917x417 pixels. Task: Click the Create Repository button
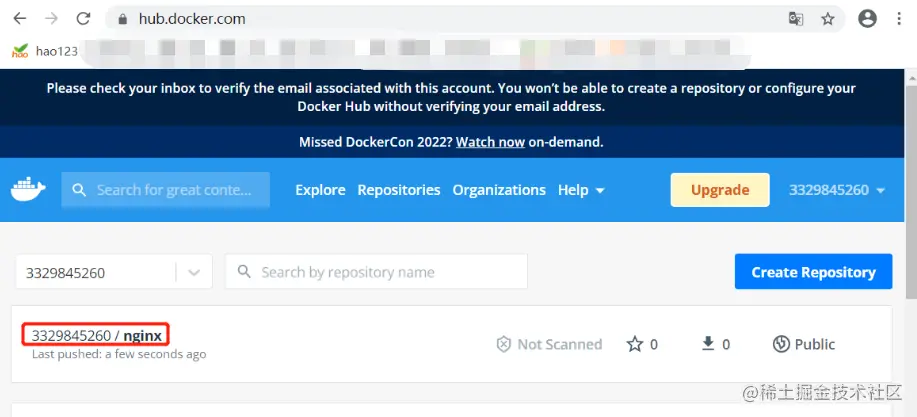coord(813,271)
